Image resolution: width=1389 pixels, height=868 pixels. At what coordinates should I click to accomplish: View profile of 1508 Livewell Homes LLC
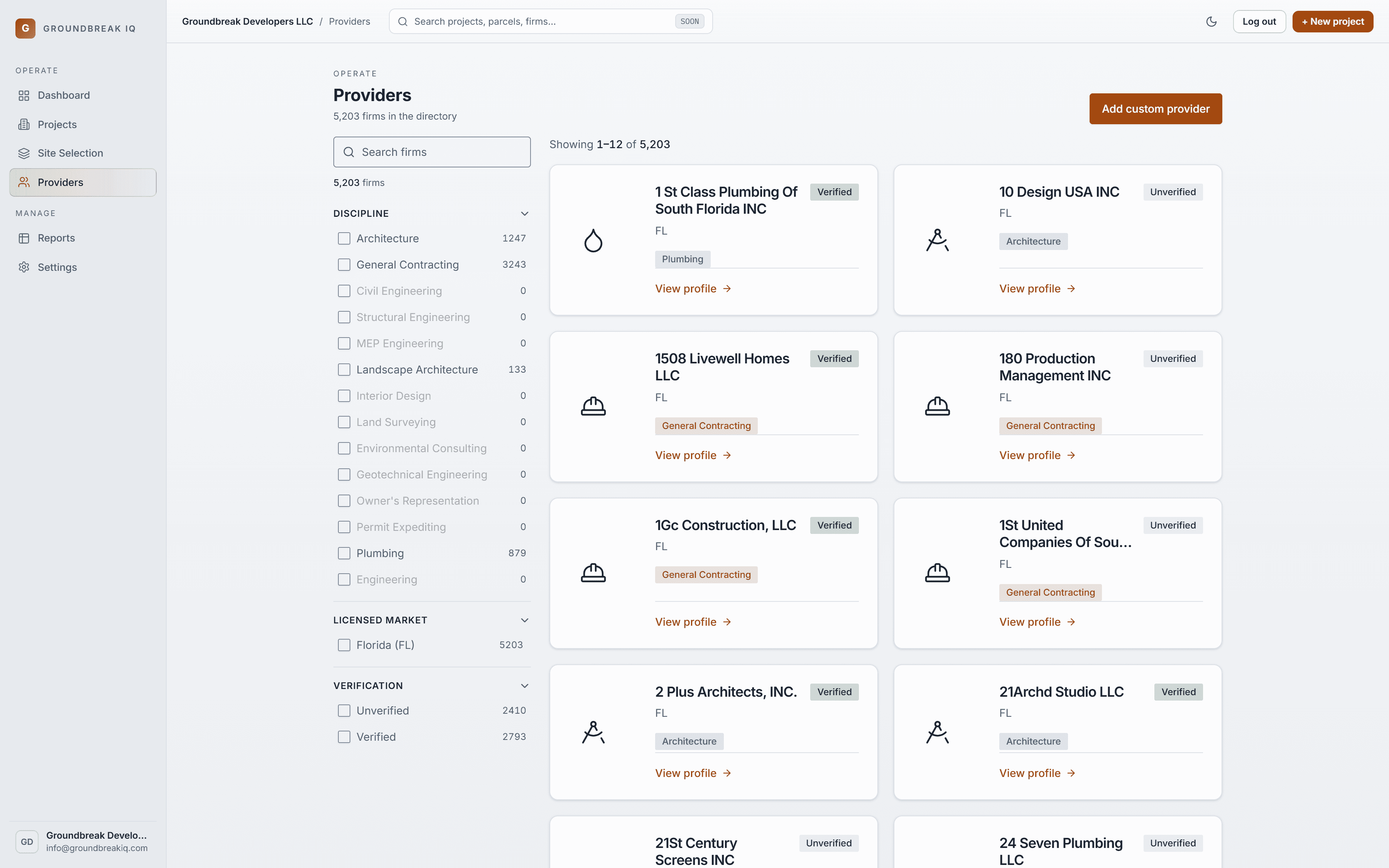[x=693, y=455]
